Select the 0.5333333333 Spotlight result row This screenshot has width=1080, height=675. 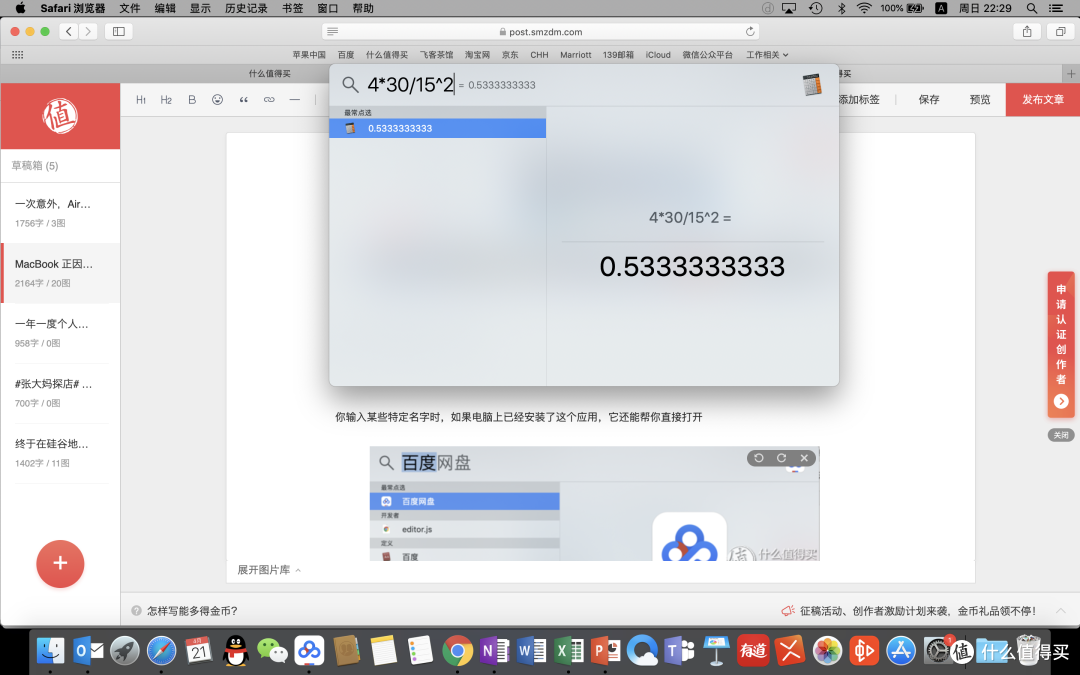[437, 128]
